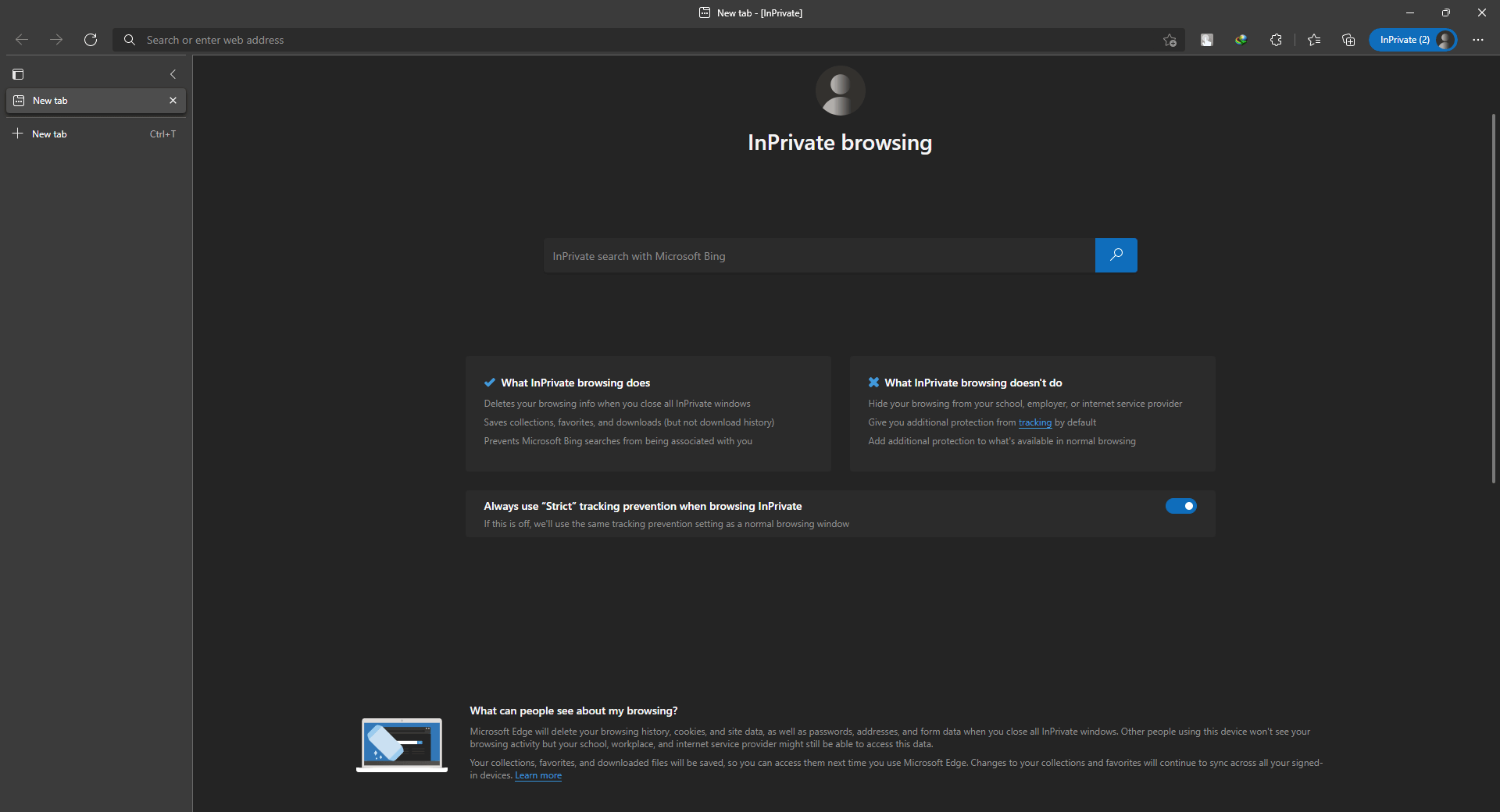Minimize the InPrivate browser window
Image resolution: width=1500 pixels, height=812 pixels.
tap(1410, 12)
